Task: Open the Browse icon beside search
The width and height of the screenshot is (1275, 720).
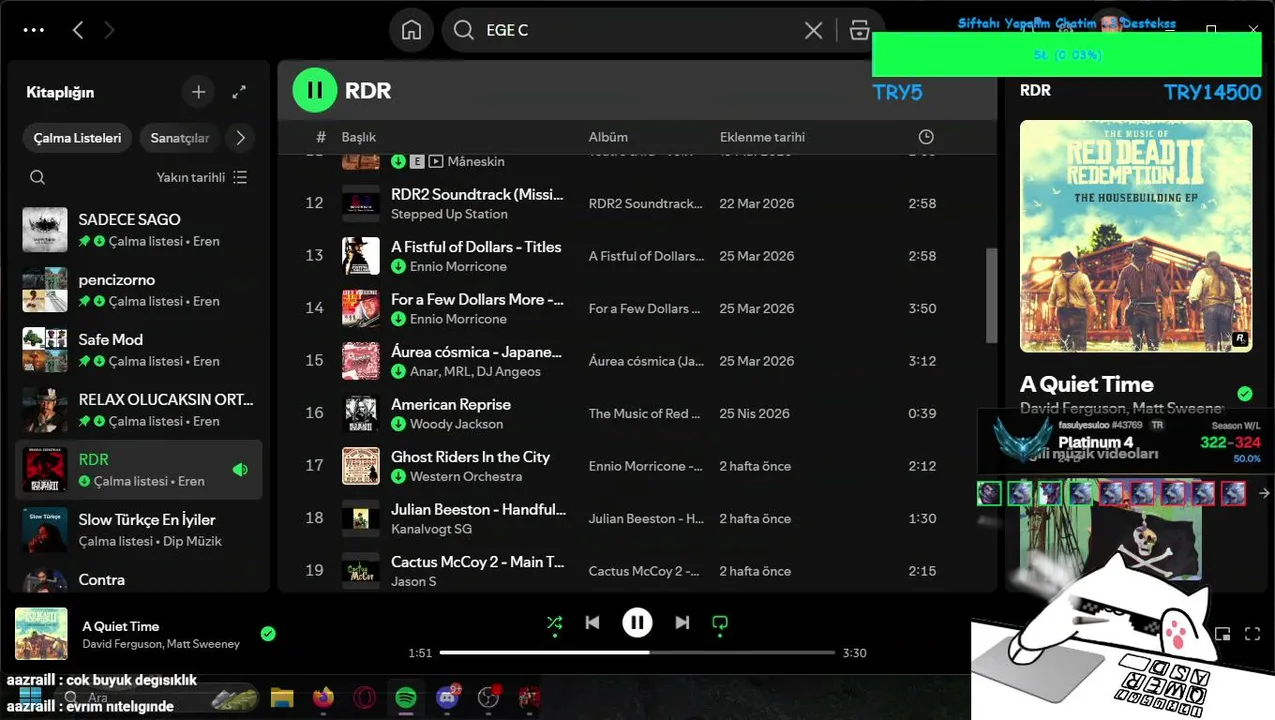Action: pos(859,30)
